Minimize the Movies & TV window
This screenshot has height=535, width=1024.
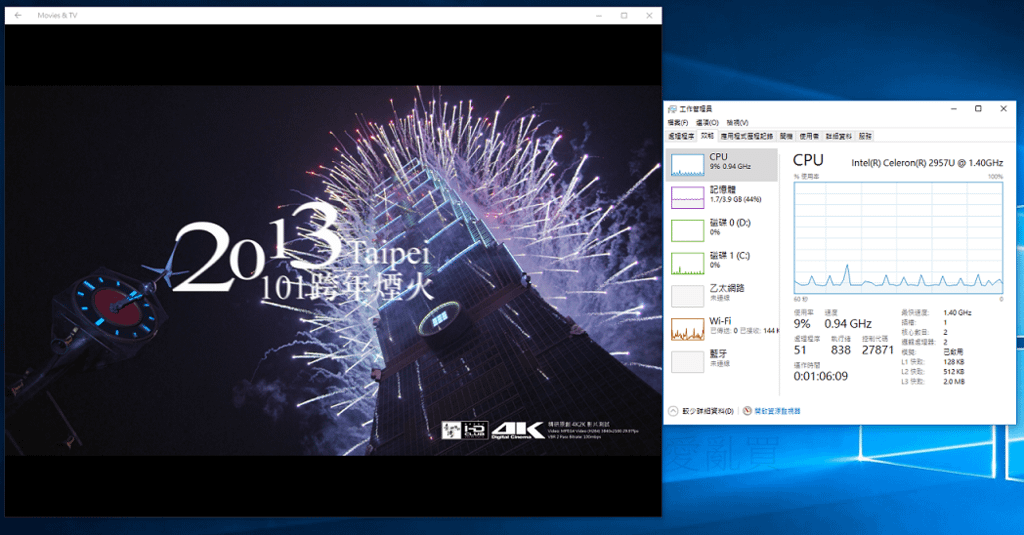point(599,16)
